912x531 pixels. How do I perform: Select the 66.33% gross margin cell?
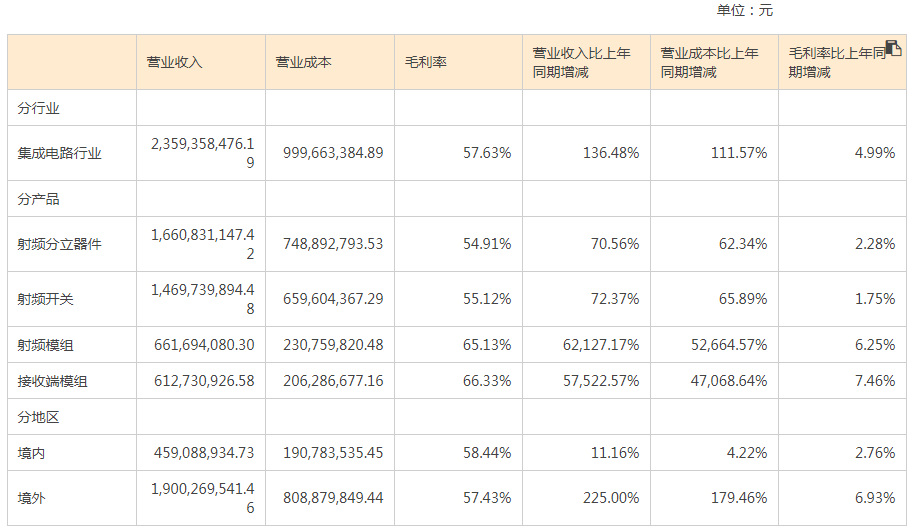487,381
